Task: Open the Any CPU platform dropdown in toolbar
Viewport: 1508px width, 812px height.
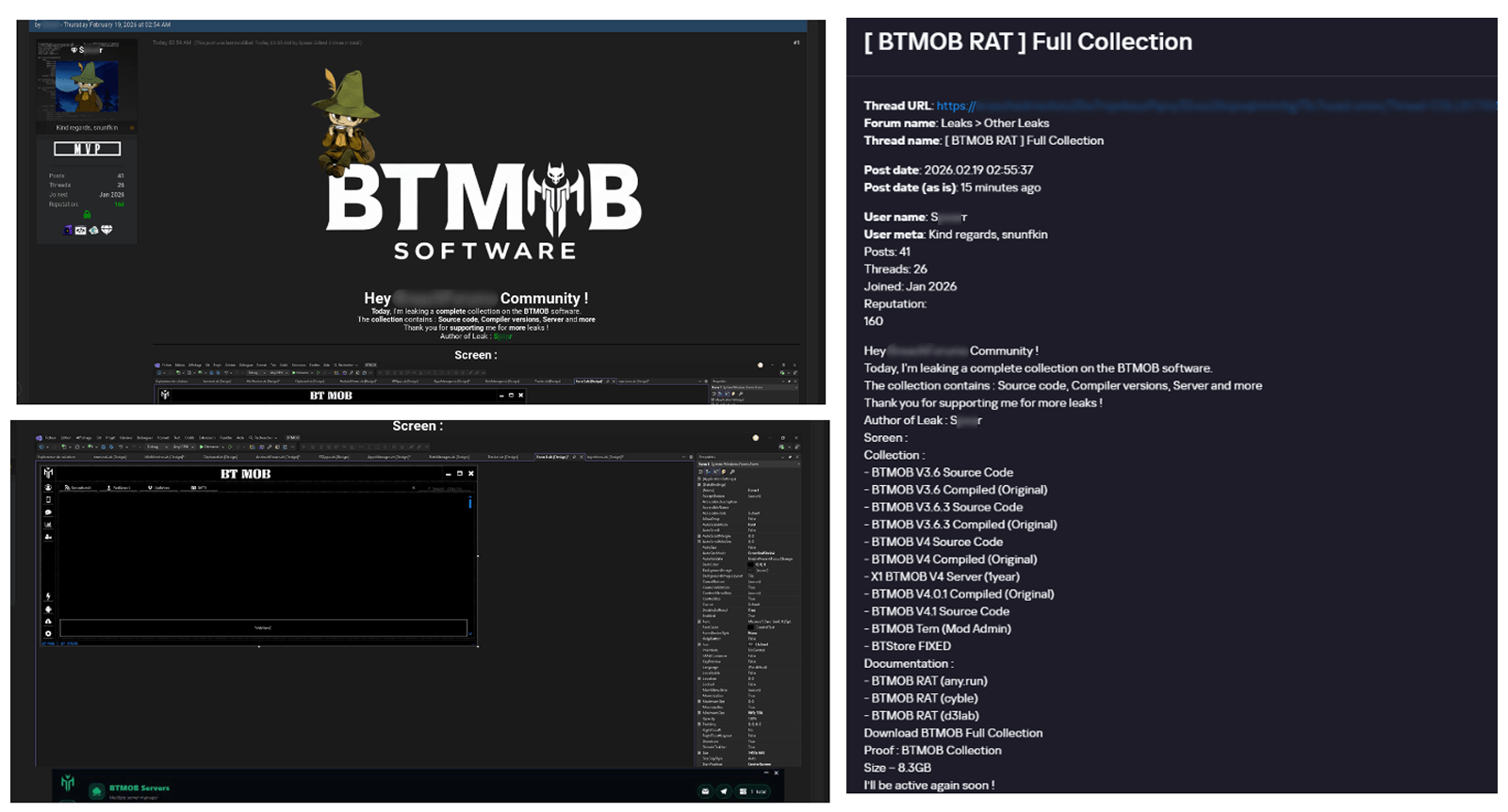Action: 182,447
